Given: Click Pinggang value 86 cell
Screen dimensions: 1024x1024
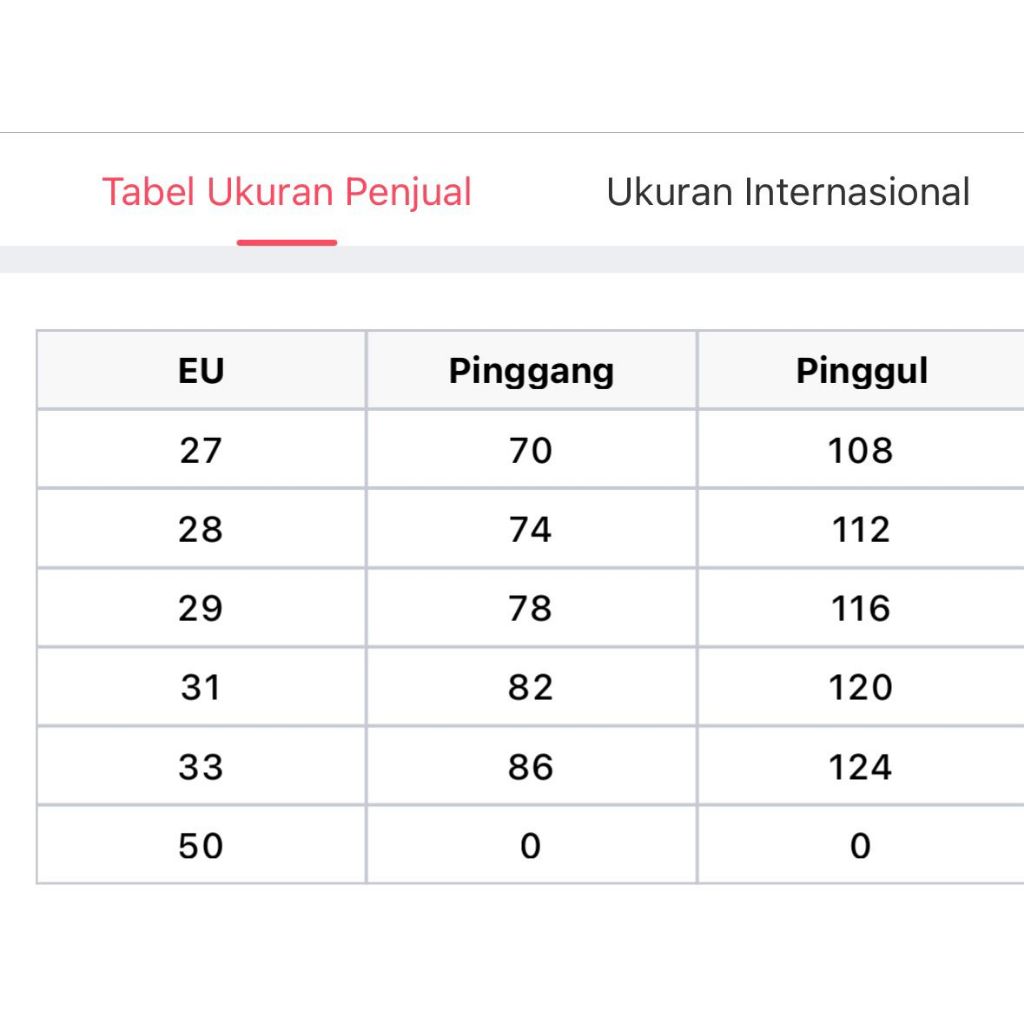Looking at the screenshot, I should tap(531, 767).
